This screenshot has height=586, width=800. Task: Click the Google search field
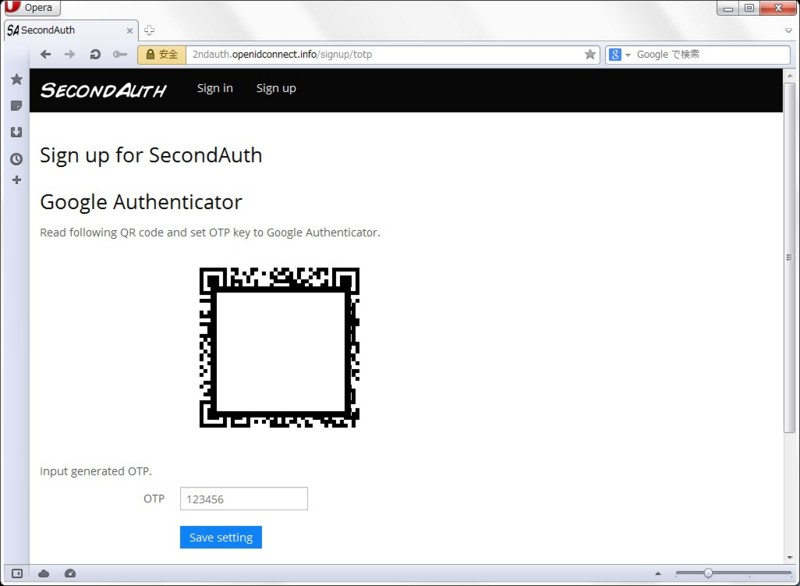coord(711,55)
